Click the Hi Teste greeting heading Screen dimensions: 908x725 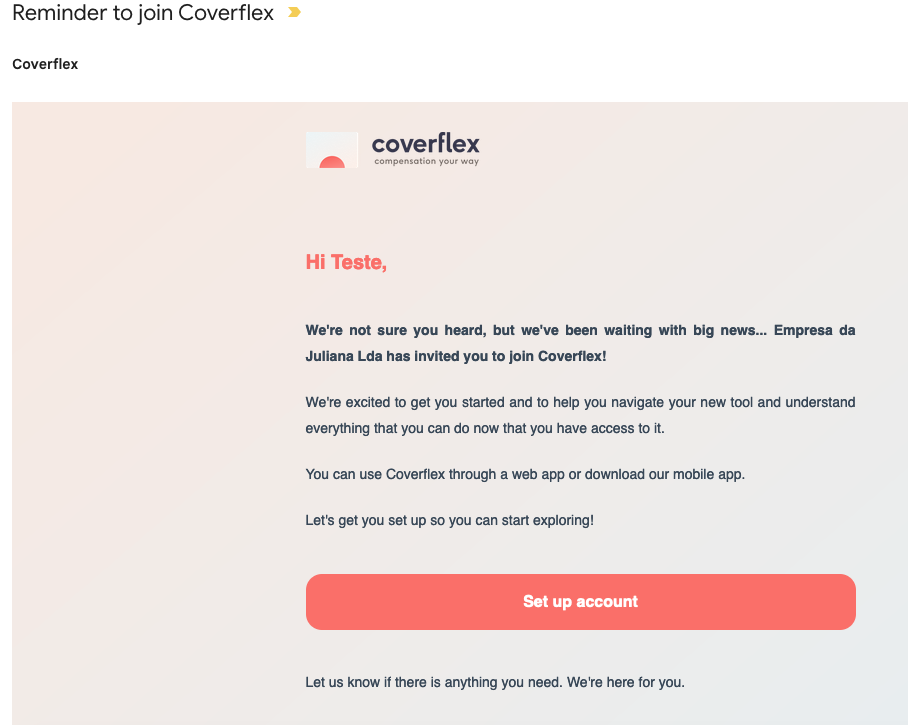coord(346,262)
